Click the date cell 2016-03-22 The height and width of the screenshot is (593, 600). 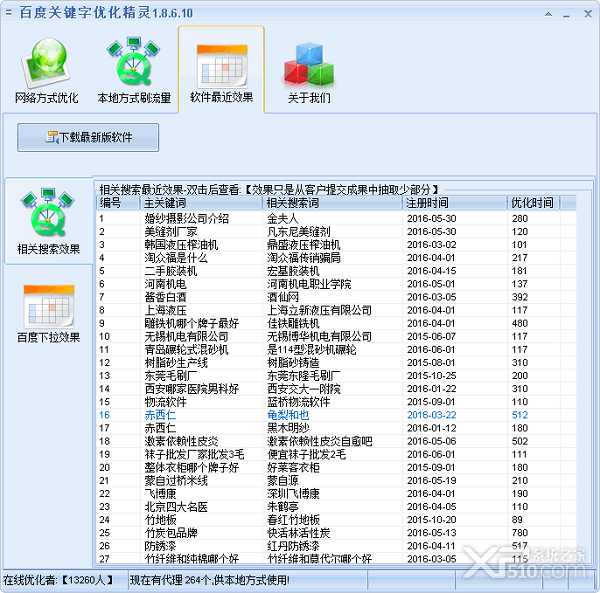coord(431,415)
